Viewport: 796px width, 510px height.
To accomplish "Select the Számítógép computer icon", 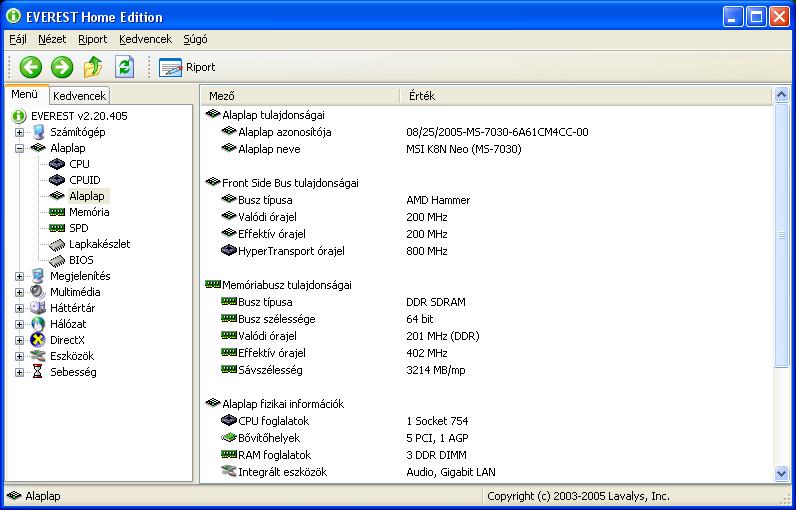I will [38, 132].
